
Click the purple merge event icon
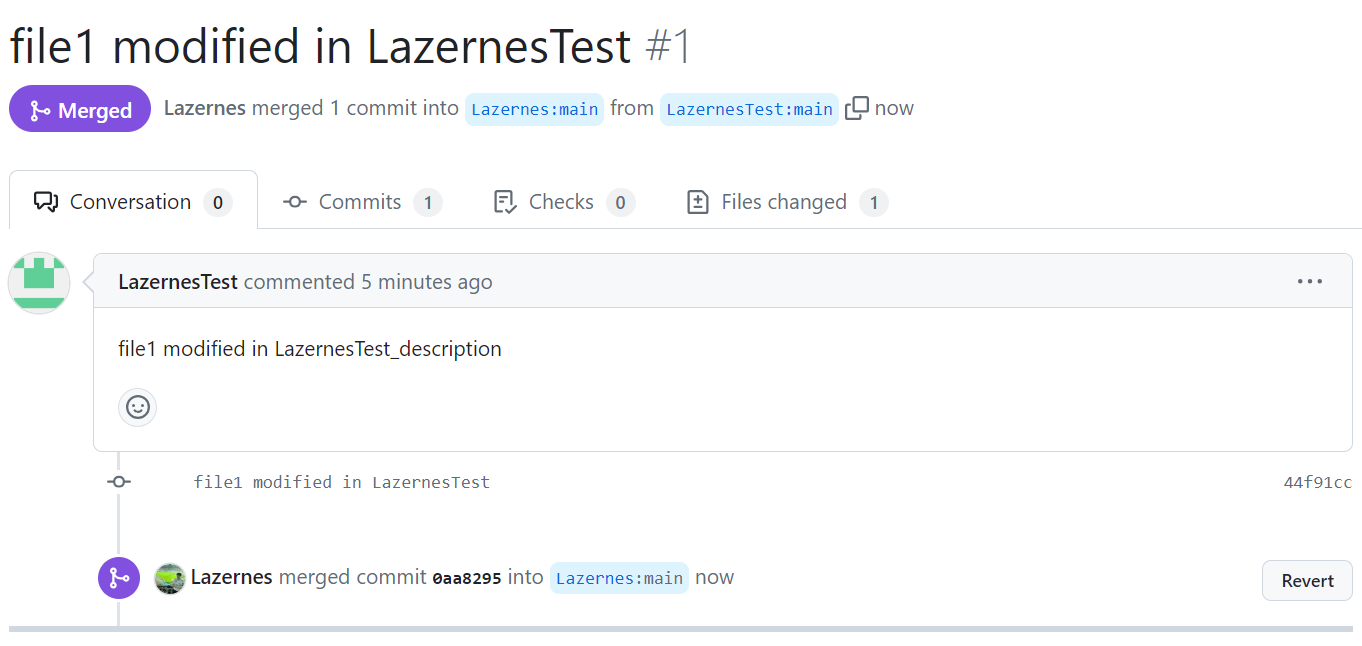point(119,578)
